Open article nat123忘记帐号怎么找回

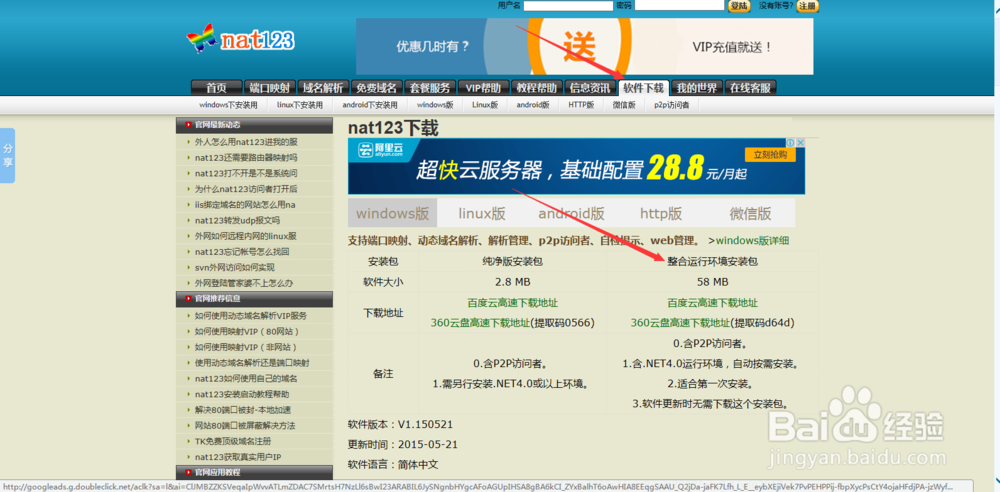[x=242, y=251]
